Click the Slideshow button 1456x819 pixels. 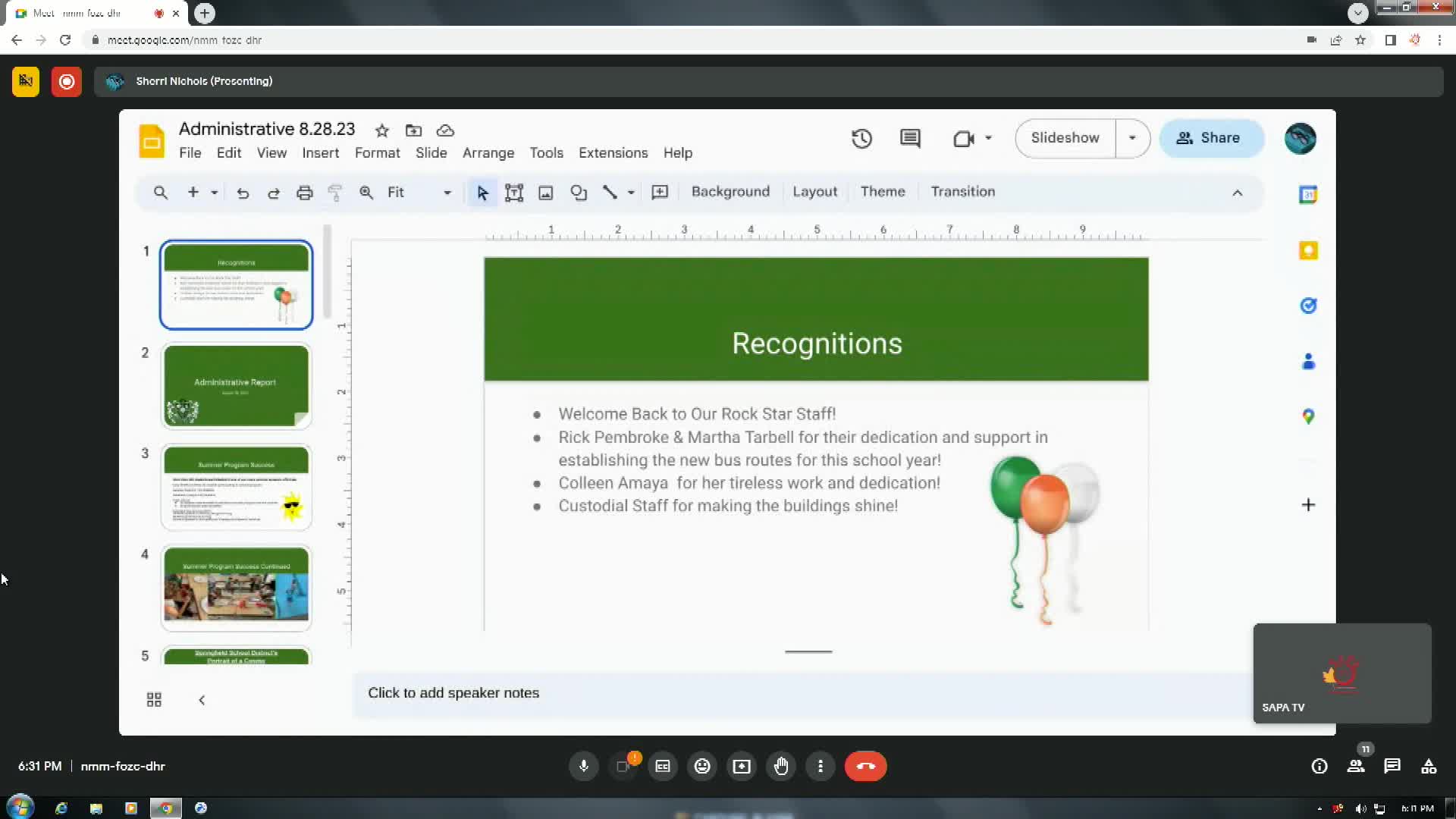pyautogui.click(x=1065, y=138)
